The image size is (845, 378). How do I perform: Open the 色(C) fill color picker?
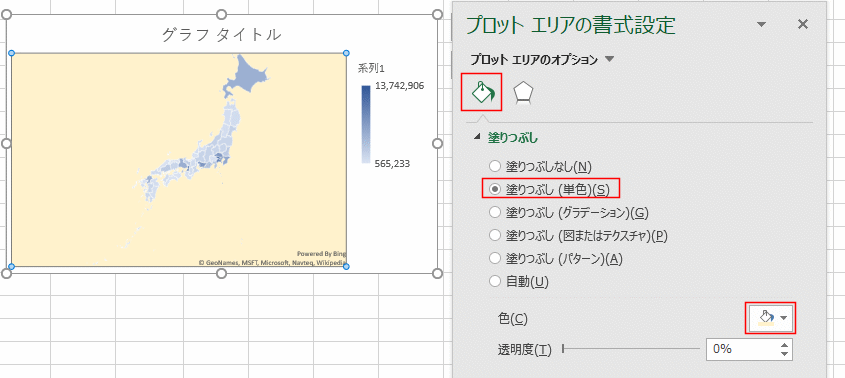[772, 318]
